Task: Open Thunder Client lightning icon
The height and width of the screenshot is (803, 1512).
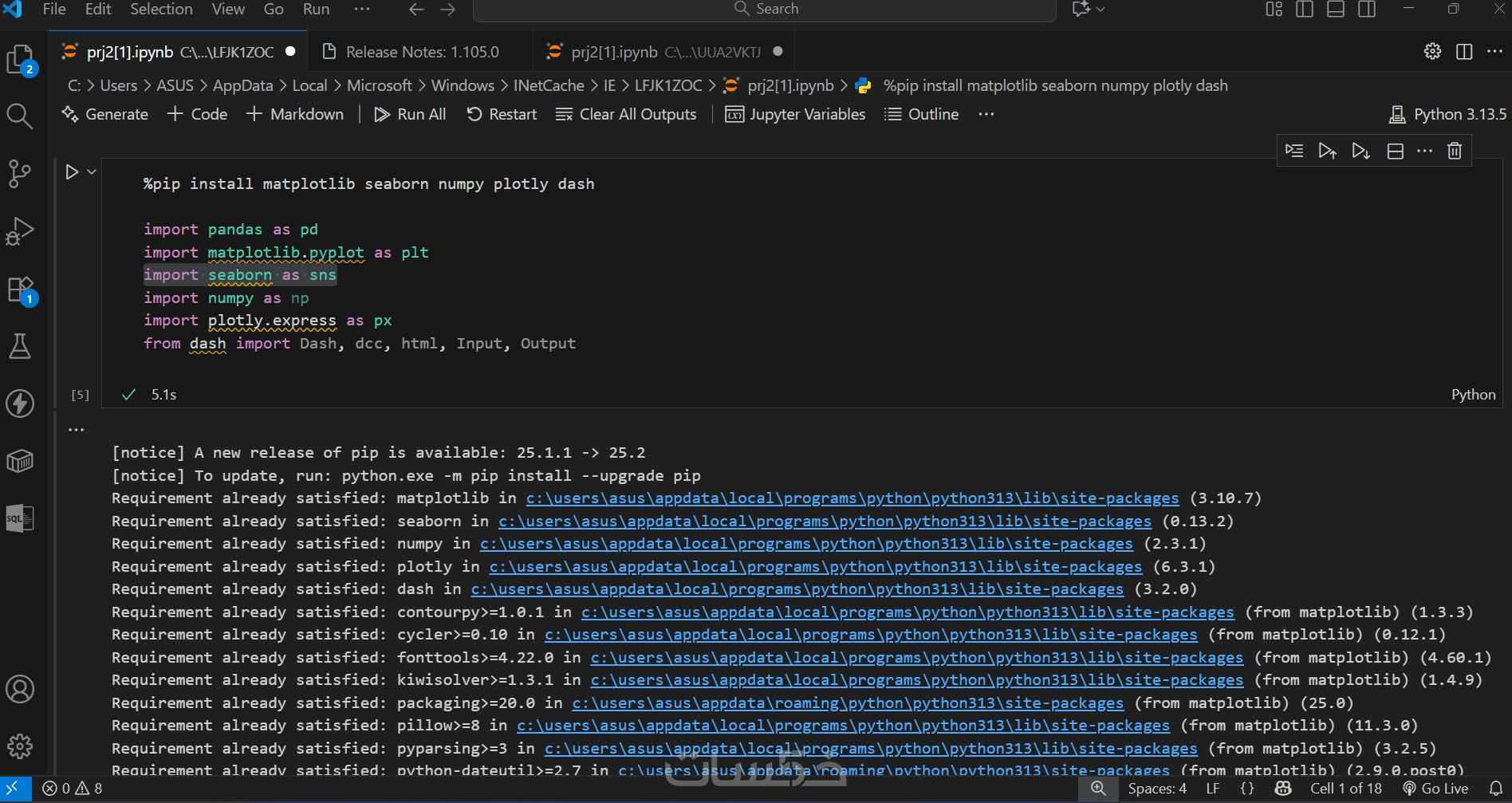Action: click(x=20, y=403)
